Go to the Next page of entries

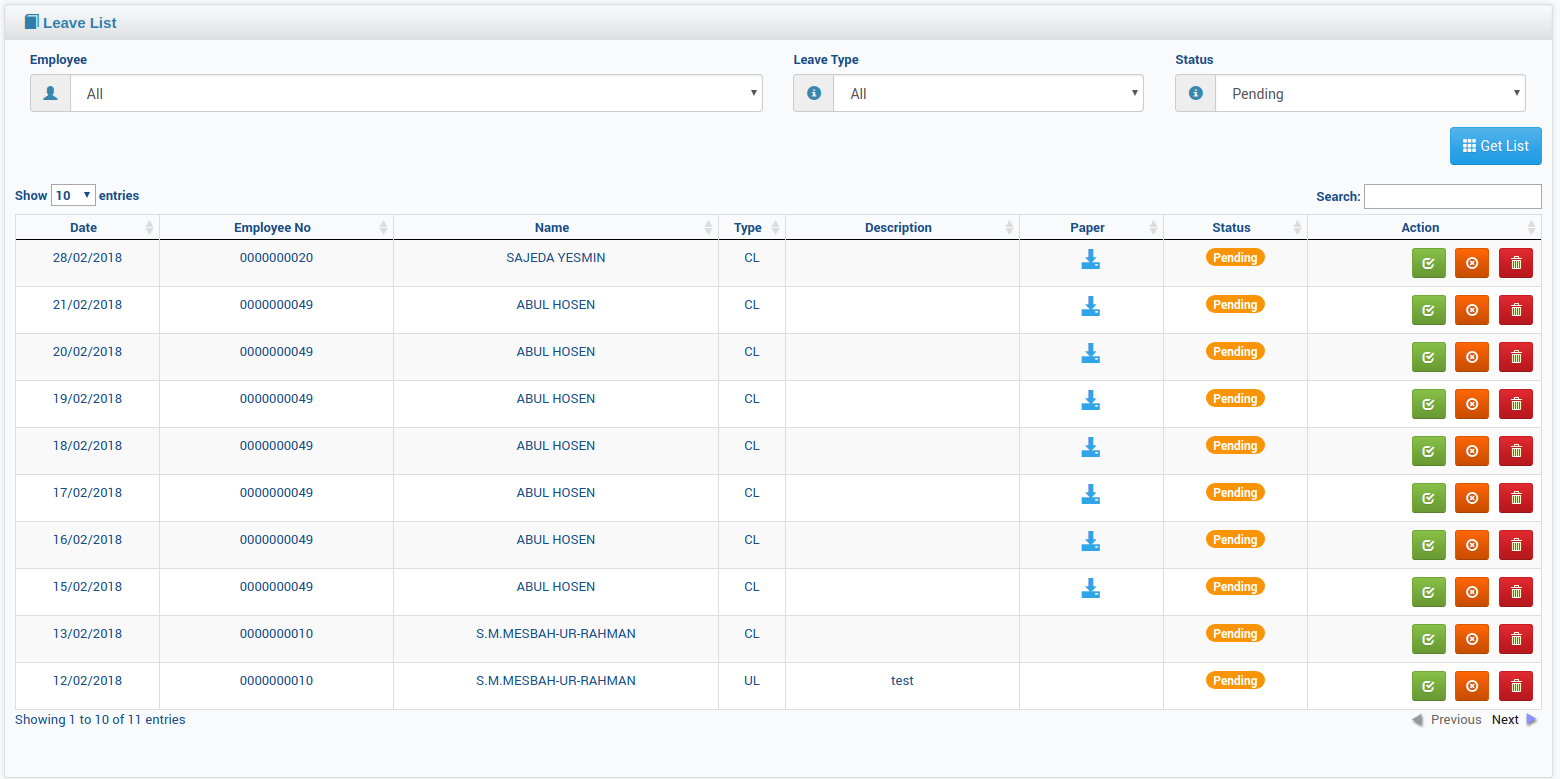point(1514,720)
